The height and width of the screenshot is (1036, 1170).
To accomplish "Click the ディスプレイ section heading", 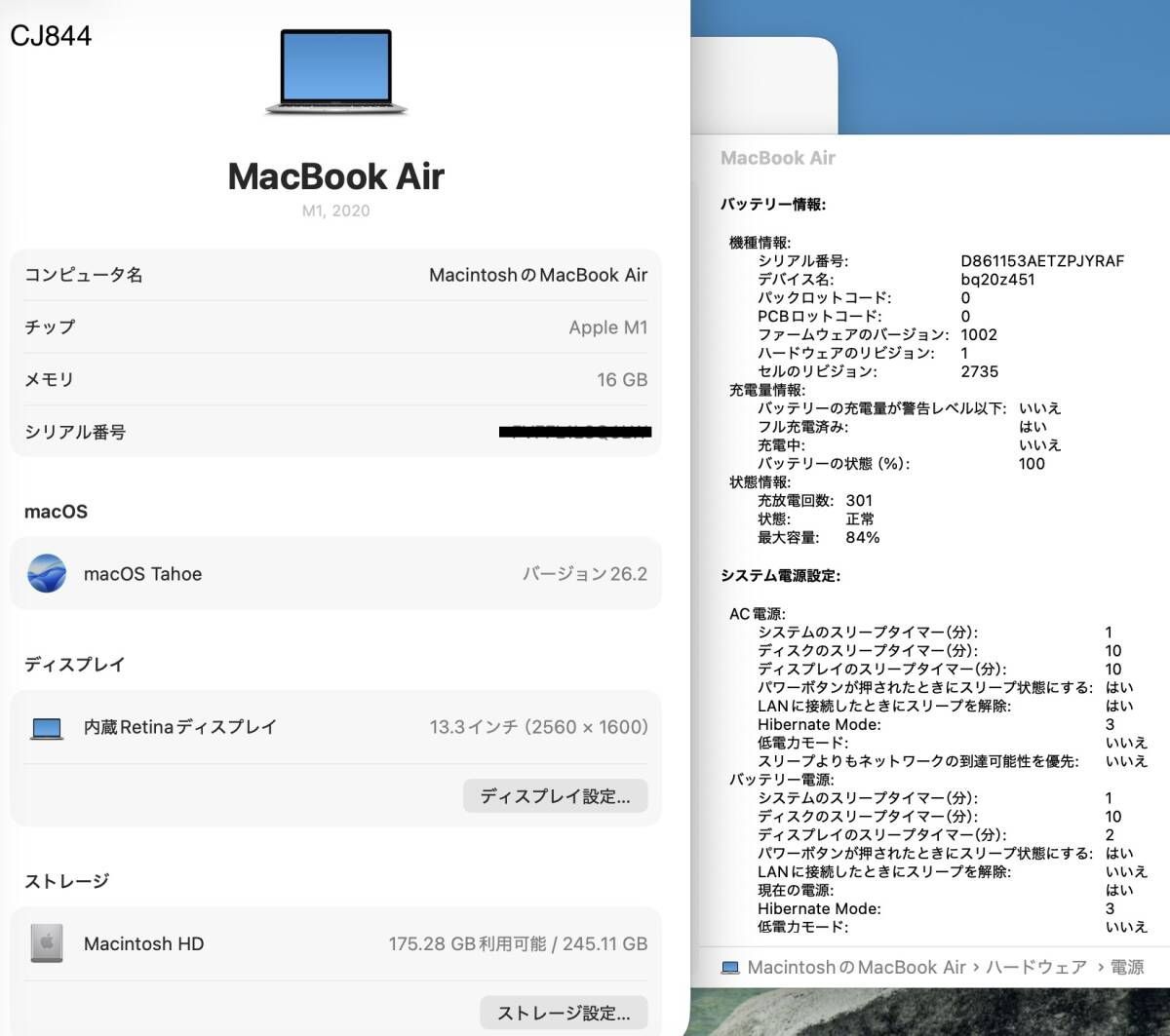I will click(75, 665).
